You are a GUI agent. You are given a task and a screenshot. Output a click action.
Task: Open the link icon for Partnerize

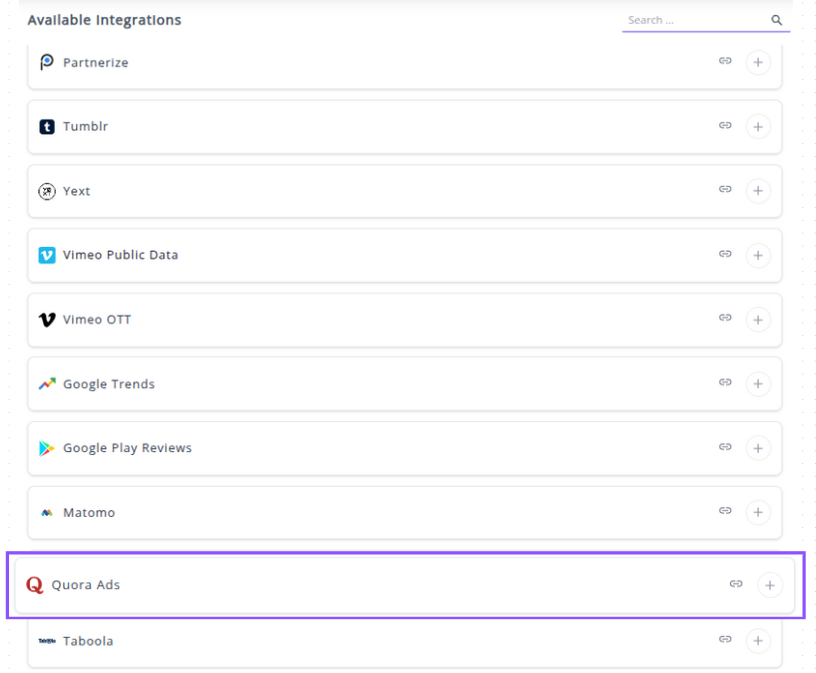click(x=725, y=61)
